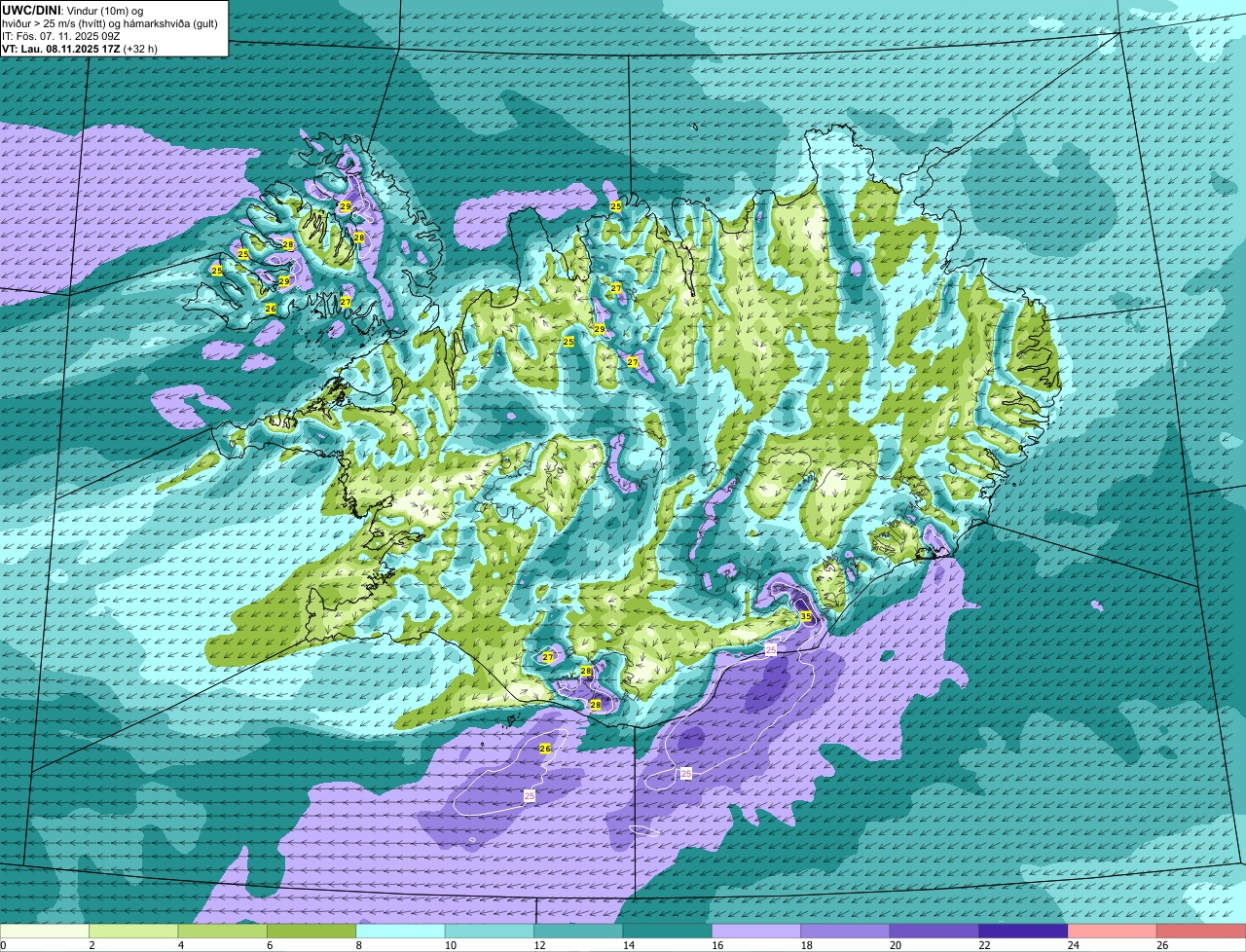Click the legend scale number 0
Screen dimensions: 1246x952
3,945
